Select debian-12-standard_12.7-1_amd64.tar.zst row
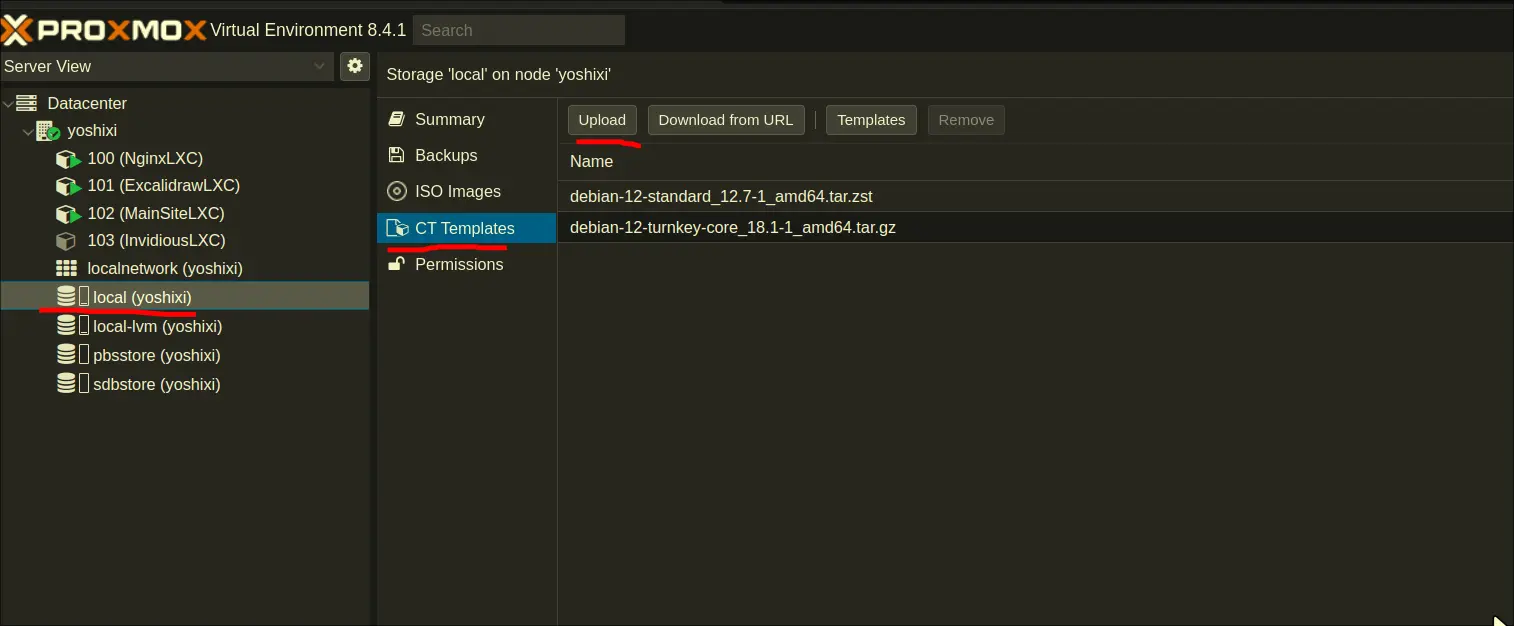 pos(722,197)
